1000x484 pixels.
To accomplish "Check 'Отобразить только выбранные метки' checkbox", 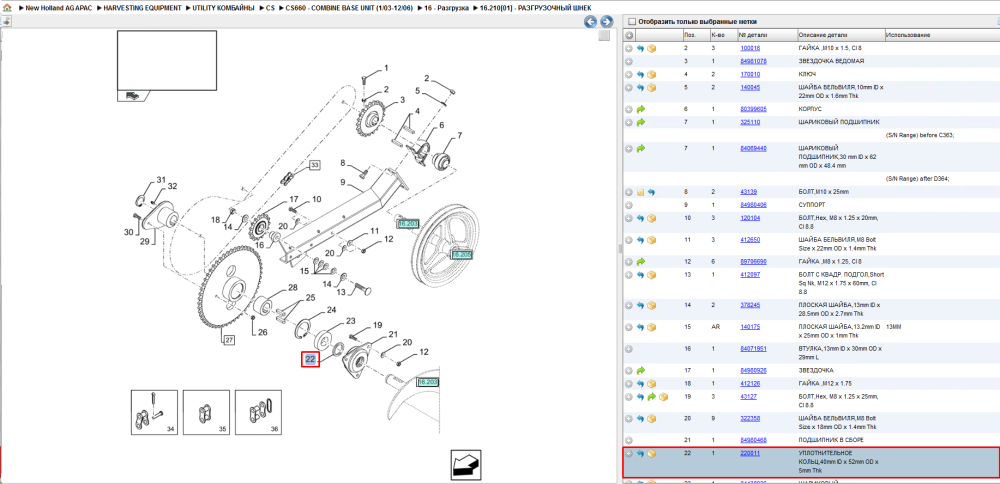I will coord(630,22).
